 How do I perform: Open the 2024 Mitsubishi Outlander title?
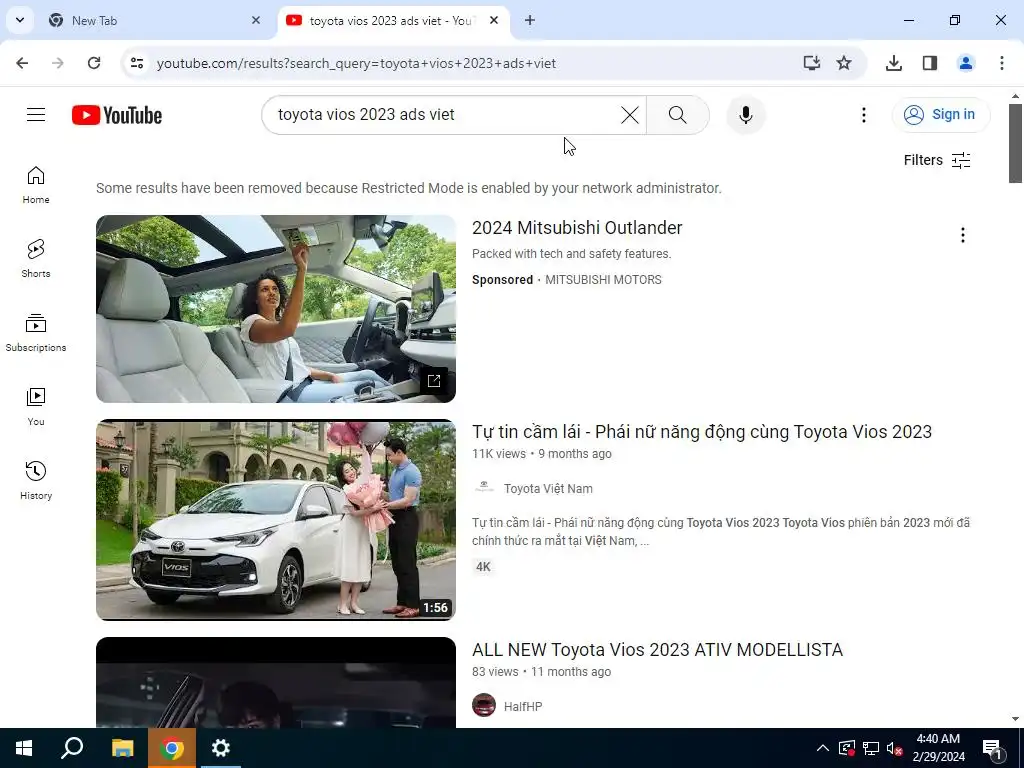577,228
